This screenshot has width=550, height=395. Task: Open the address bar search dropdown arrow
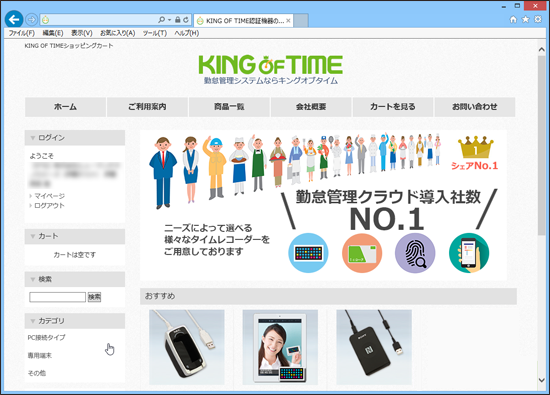[x=169, y=20]
